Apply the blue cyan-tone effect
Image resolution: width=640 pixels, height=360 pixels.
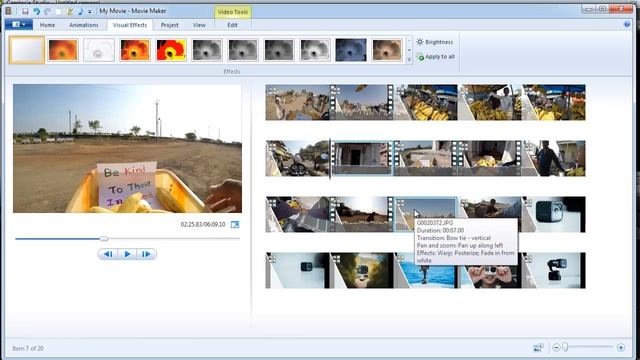coord(351,50)
